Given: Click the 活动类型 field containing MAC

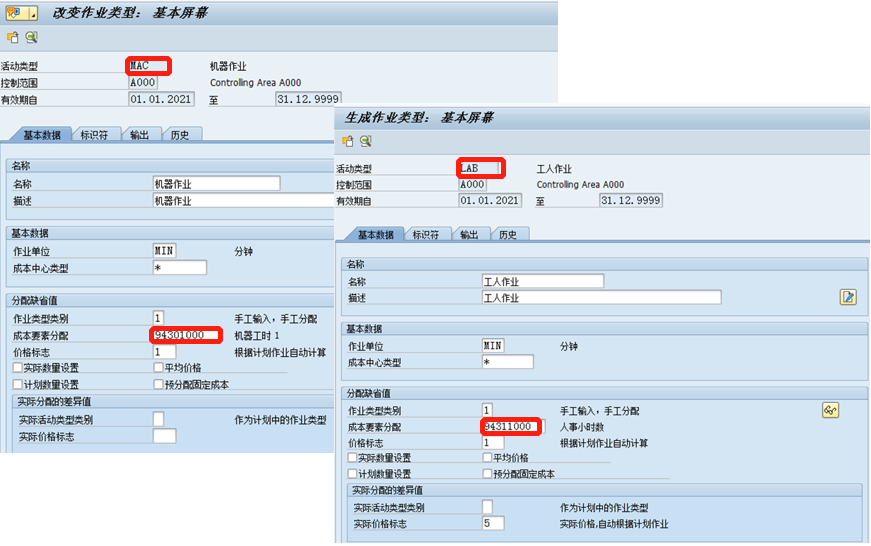Looking at the screenshot, I should 148,66.
